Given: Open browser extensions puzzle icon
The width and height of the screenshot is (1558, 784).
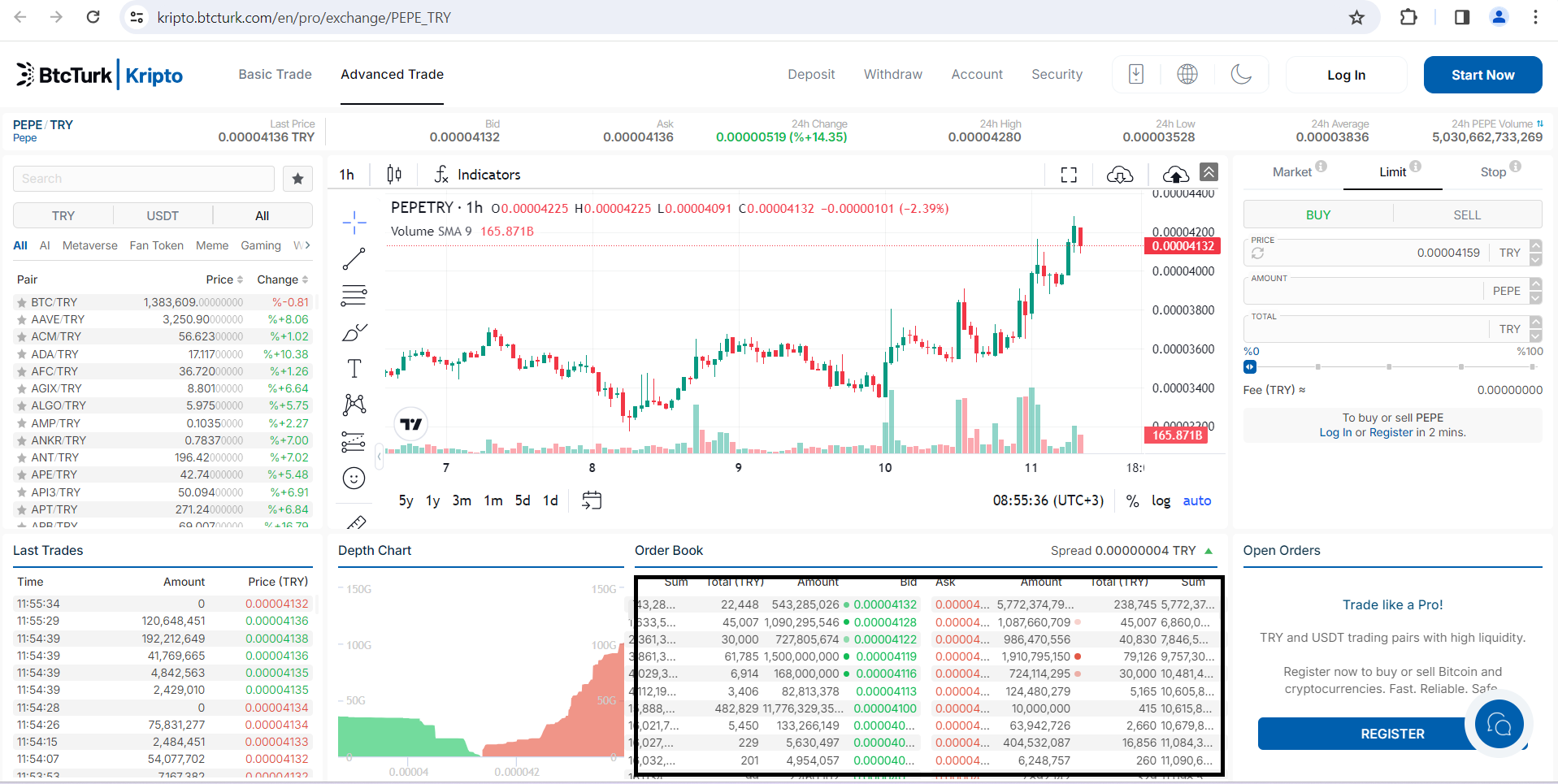Looking at the screenshot, I should pyautogui.click(x=1408, y=17).
